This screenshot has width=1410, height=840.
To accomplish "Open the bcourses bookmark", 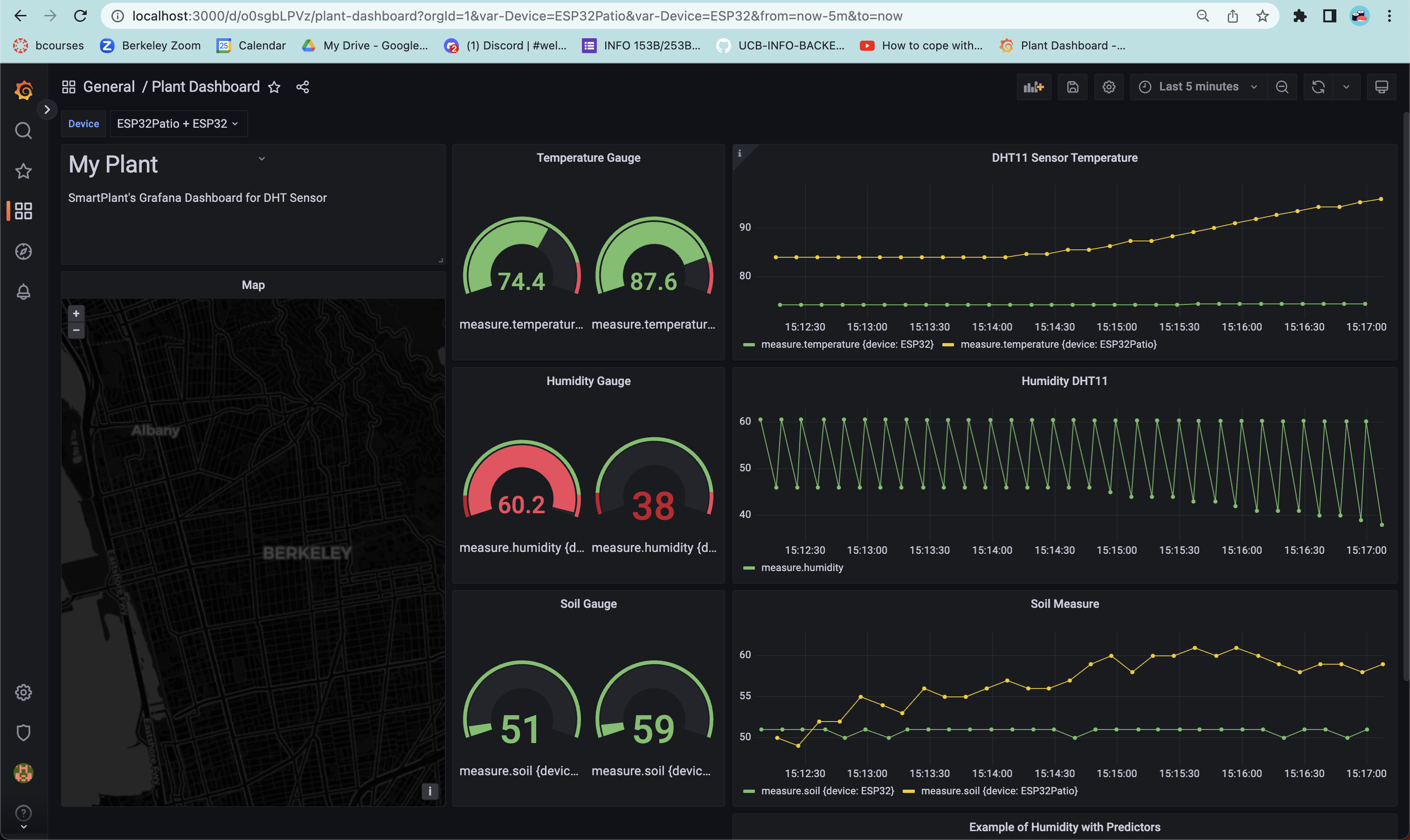I will tap(48, 45).
